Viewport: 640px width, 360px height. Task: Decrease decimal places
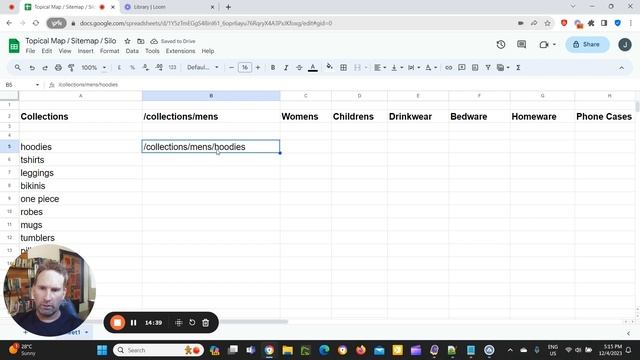[146, 67]
